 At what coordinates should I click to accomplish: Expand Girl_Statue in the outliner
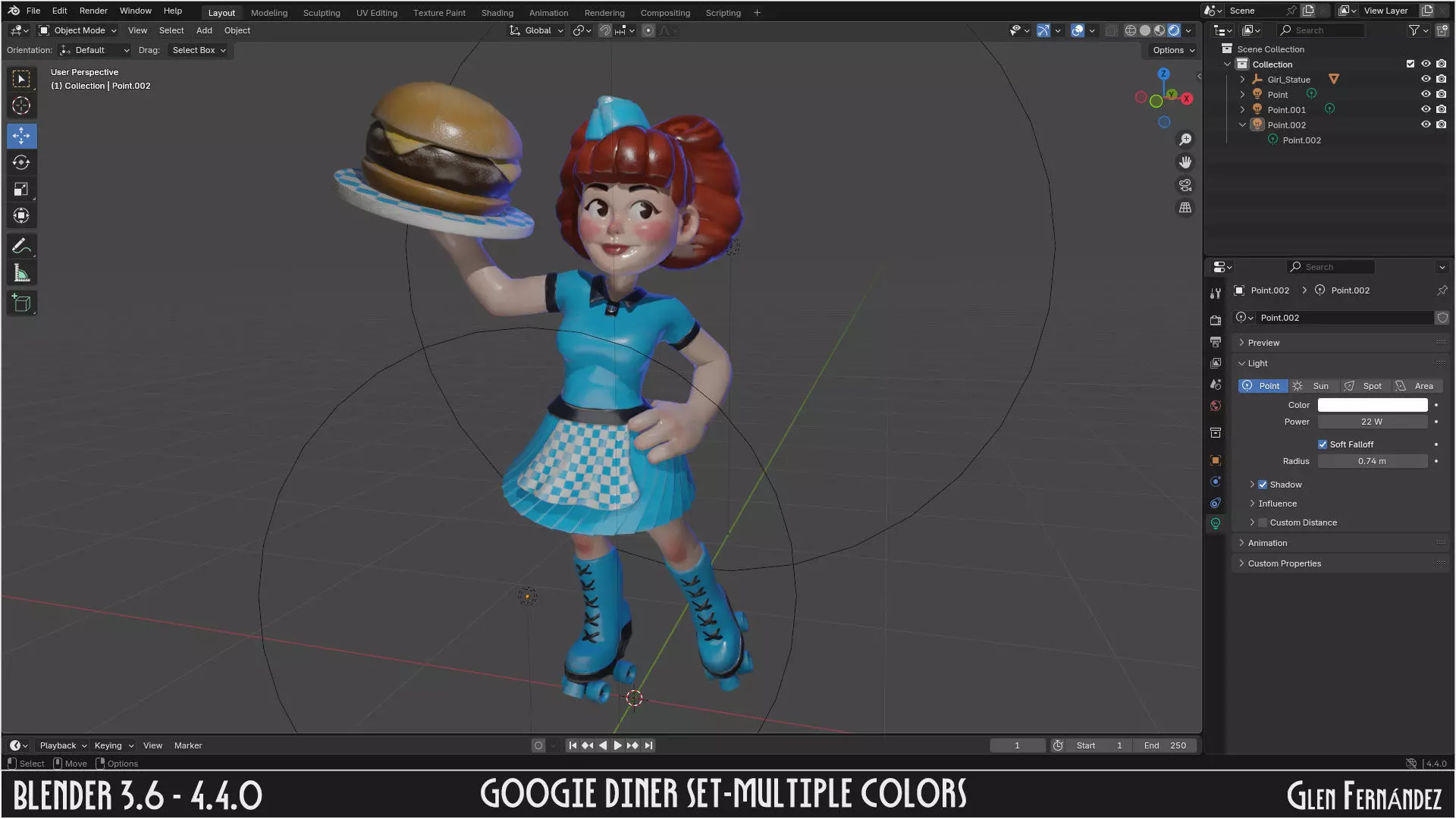1243,80
